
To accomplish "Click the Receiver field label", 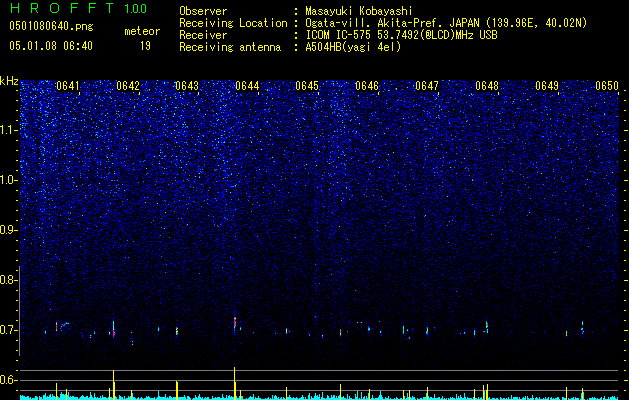I will coord(203,35).
